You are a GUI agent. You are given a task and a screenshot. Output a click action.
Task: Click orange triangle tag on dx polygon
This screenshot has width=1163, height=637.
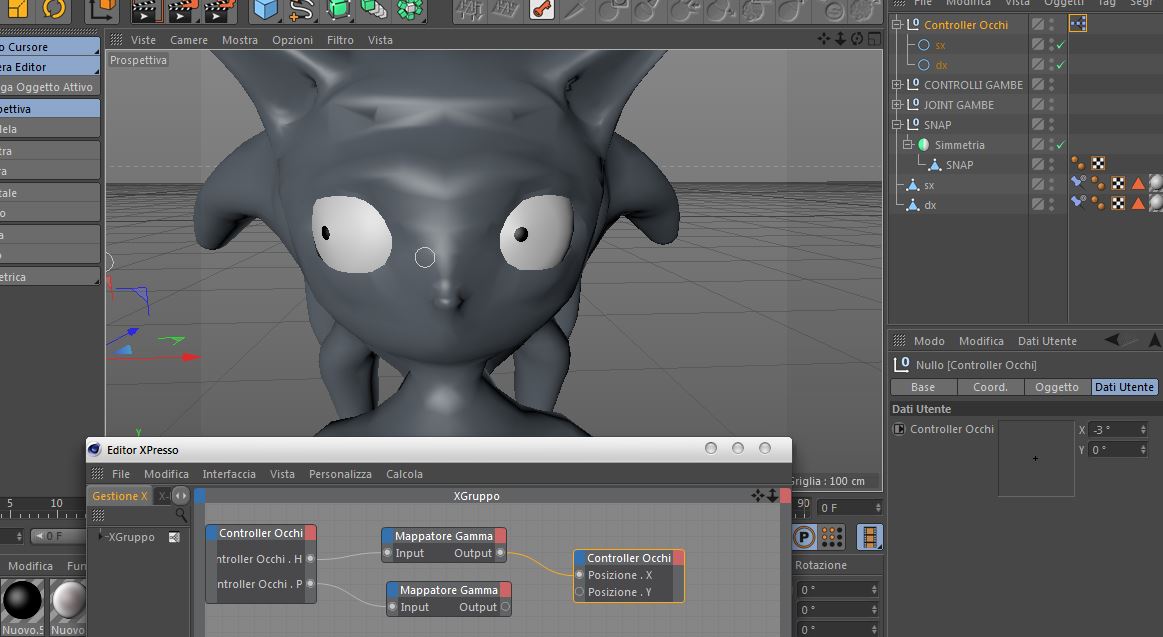point(1138,202)
